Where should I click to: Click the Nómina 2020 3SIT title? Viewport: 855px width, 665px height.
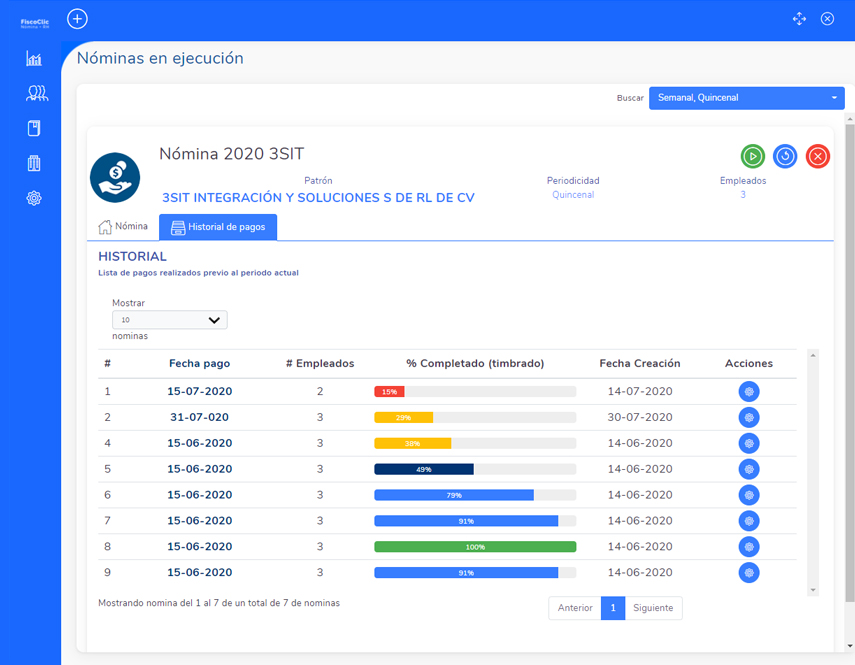click(231, 154)
